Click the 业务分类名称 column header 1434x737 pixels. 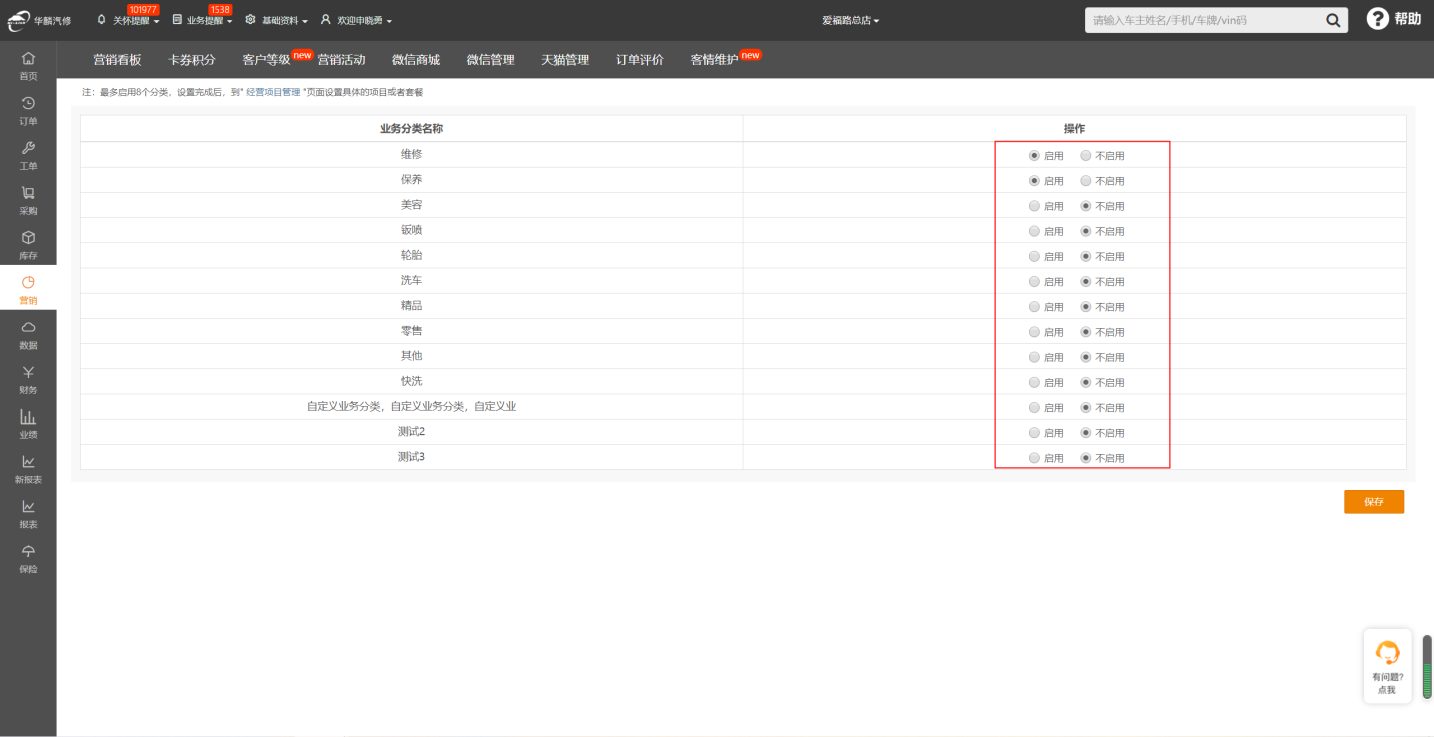point(411,129)
